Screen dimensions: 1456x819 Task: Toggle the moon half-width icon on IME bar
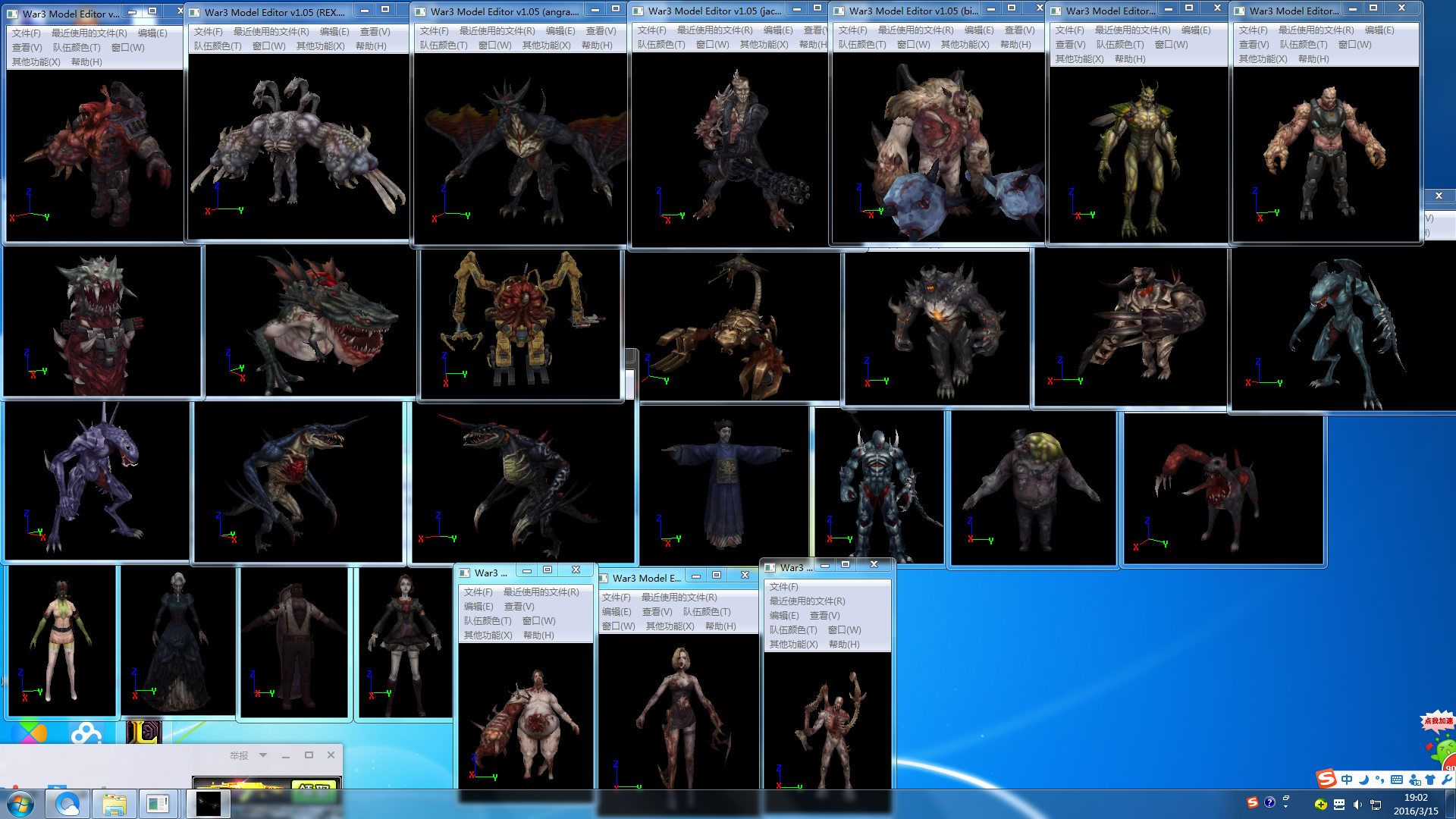pyautogui.click(x=1363, y=780)
